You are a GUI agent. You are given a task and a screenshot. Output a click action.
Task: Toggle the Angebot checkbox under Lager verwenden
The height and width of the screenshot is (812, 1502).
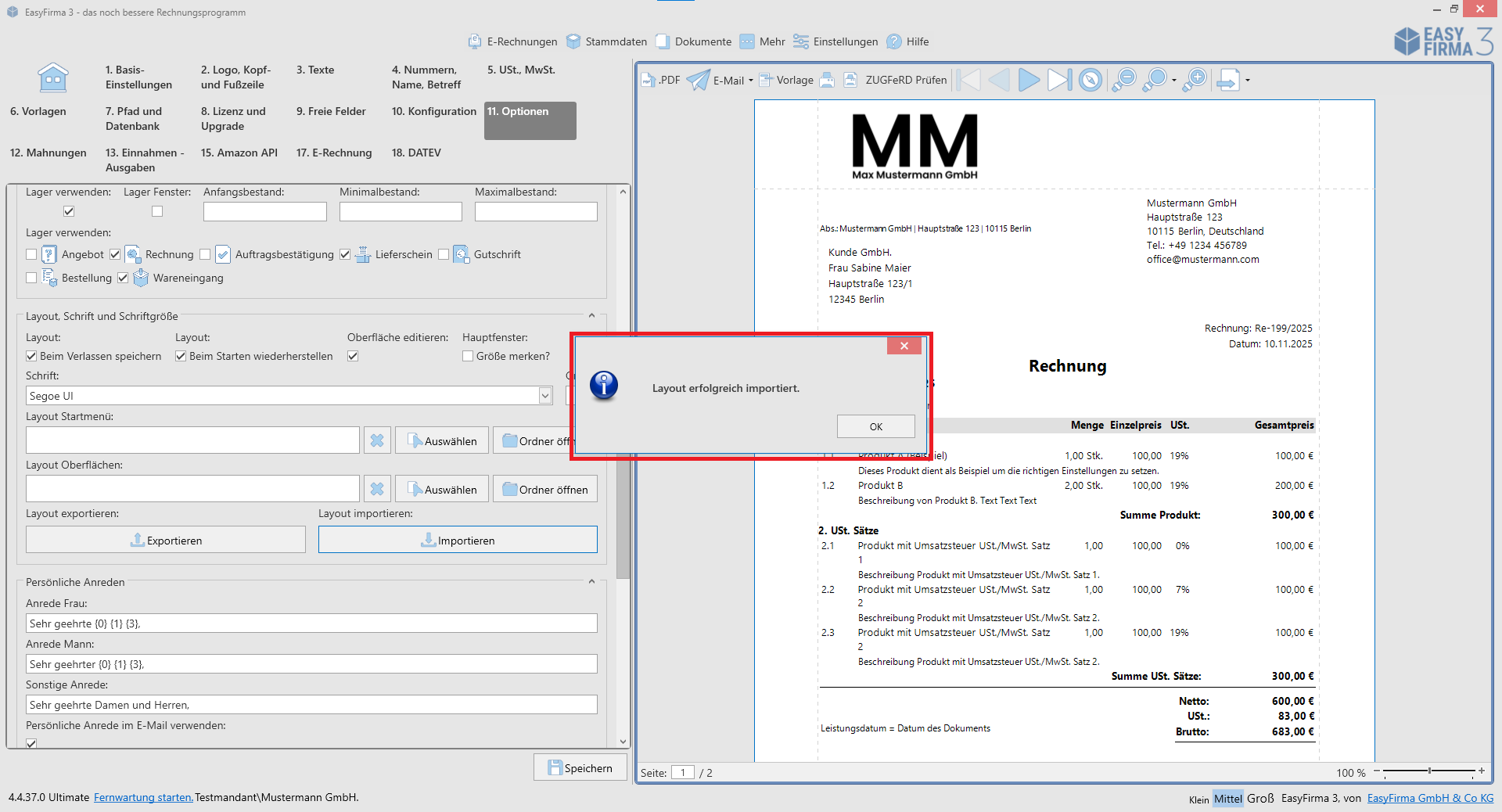click(31, 254)
